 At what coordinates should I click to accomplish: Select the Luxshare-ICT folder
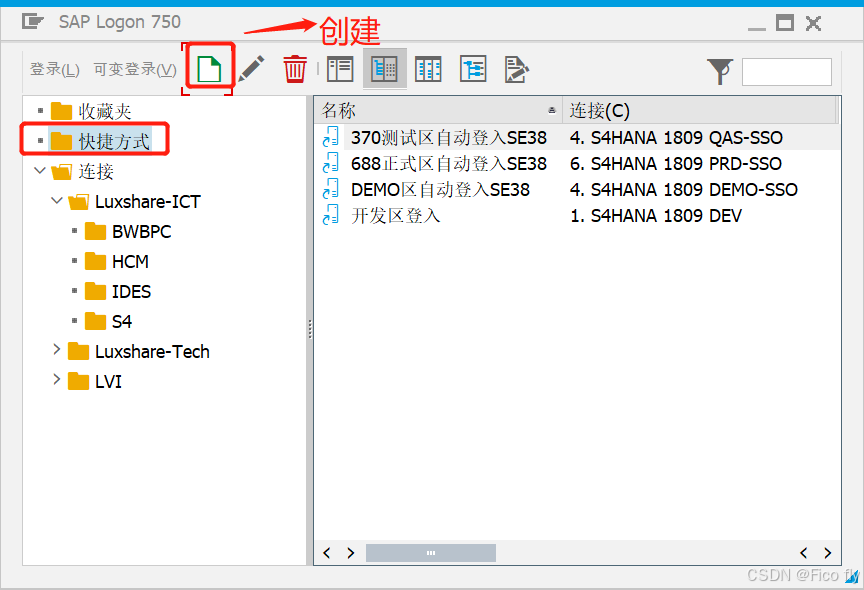coord(134,202)
